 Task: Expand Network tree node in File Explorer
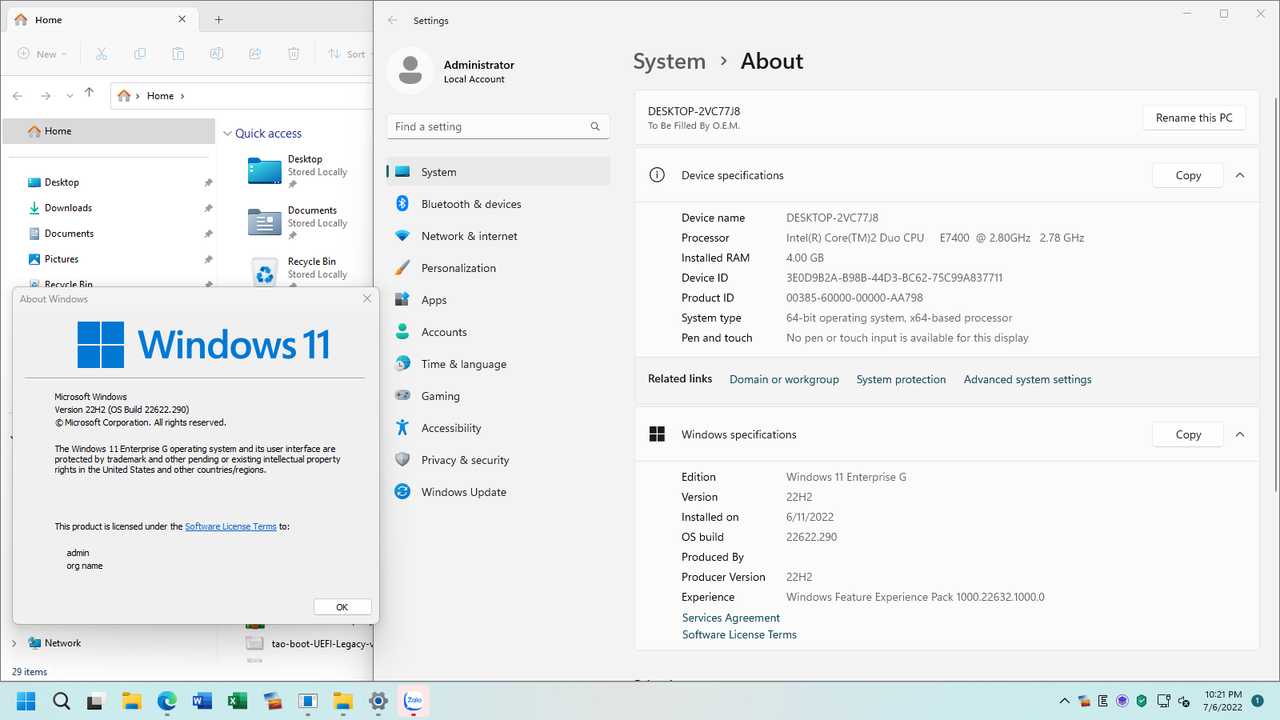point(14,643)
